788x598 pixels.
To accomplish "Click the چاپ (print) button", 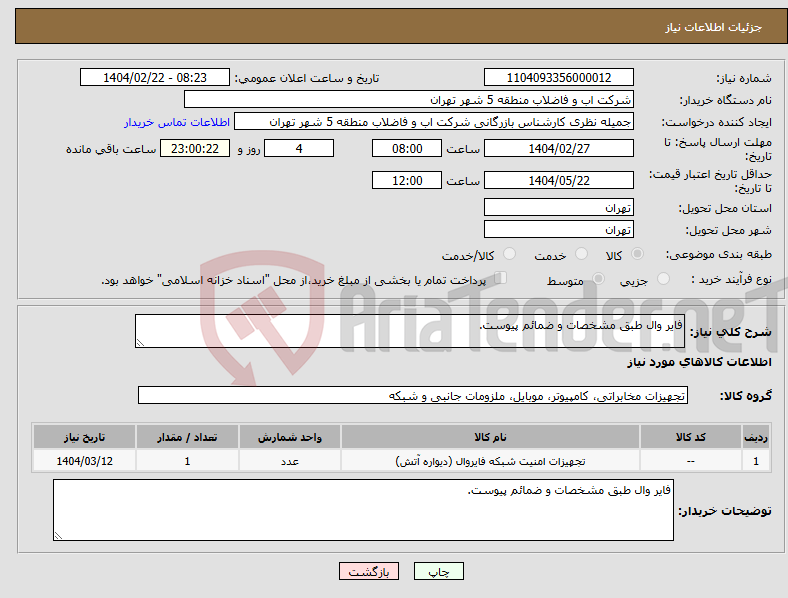I will click(x=438, y=571).
